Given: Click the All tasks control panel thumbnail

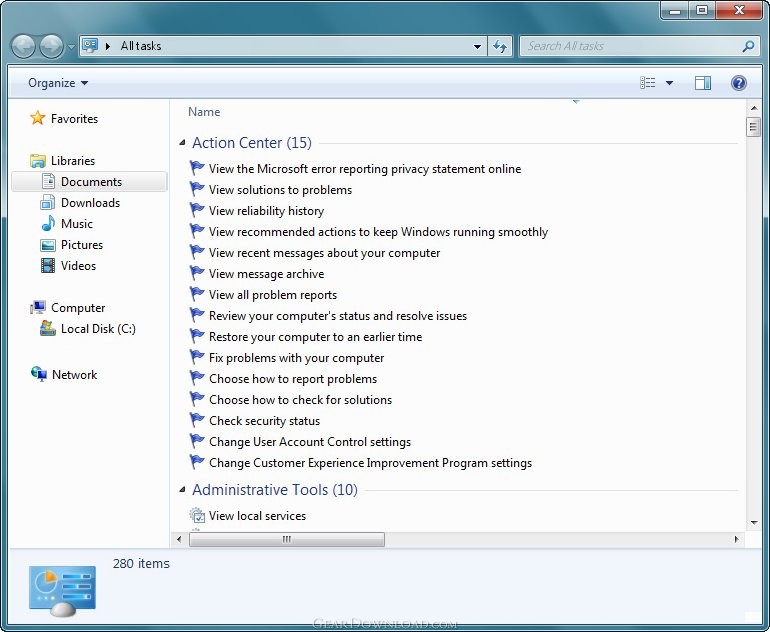Looking at the screenshot, I should 62,591.
